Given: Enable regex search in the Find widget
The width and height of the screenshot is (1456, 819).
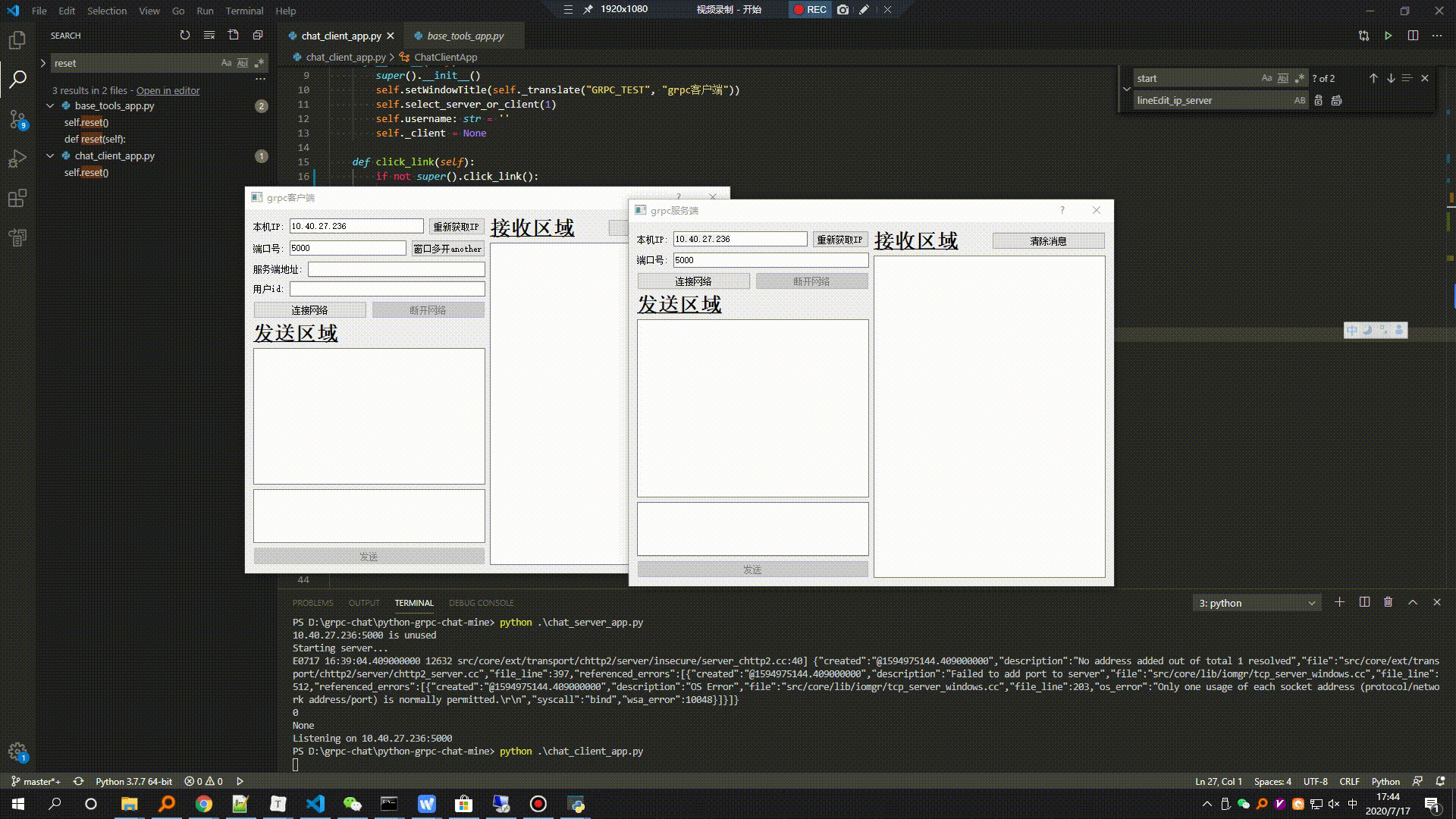Looking at the screenshot, I should [1300, 78].
